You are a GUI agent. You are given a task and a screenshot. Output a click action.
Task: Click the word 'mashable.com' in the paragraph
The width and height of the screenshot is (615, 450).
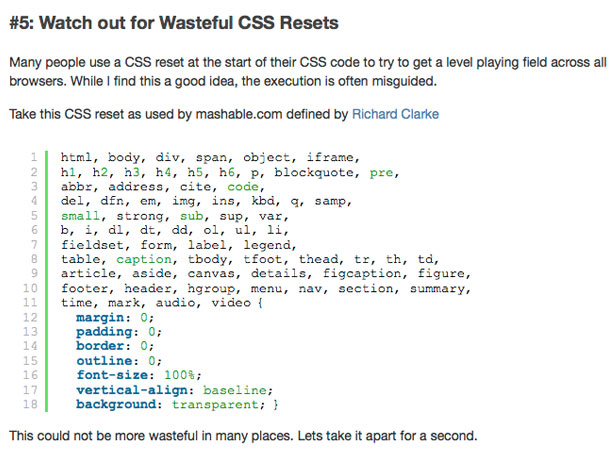(239, 114)
